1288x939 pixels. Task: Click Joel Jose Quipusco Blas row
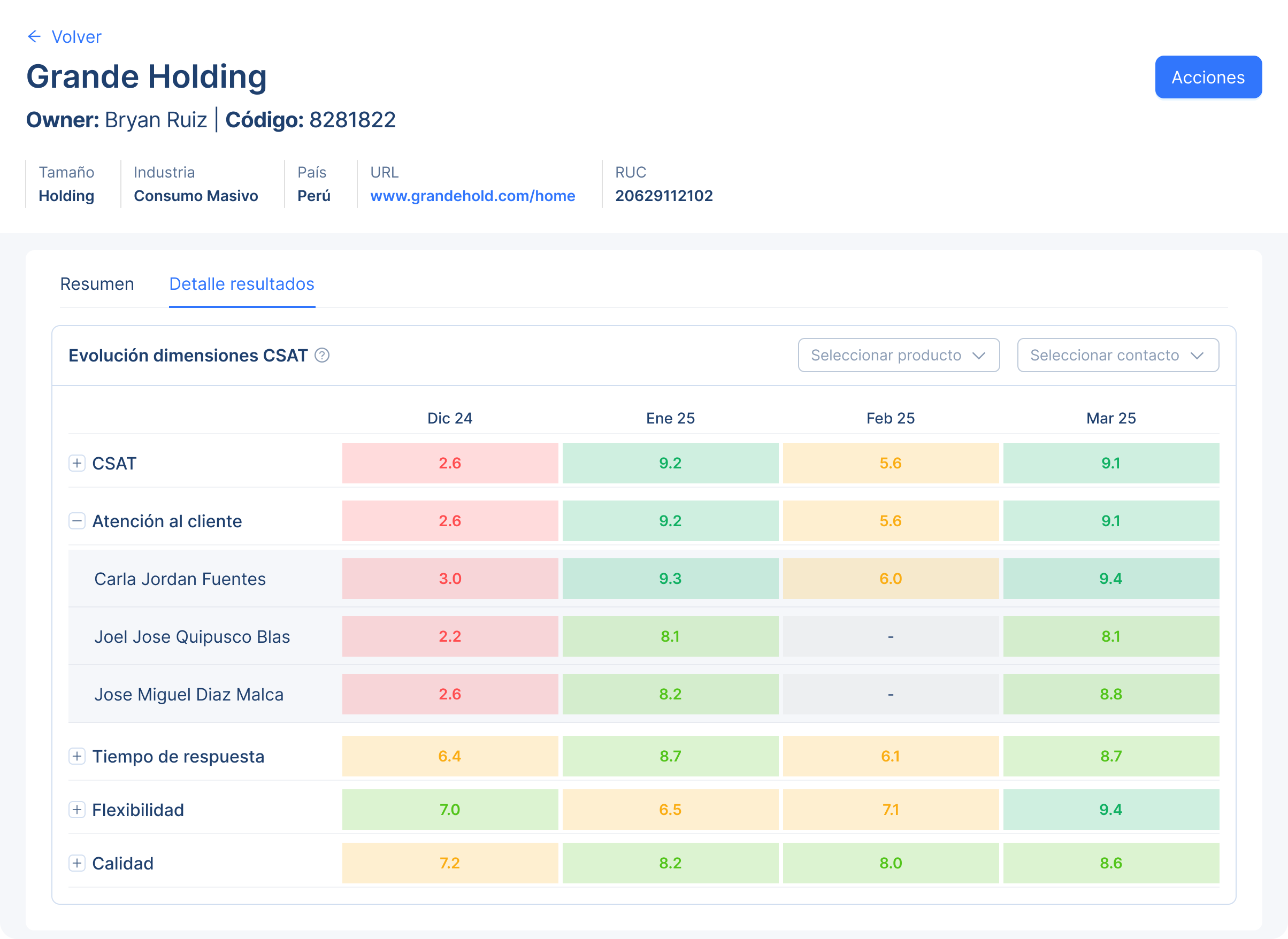point(191,637)
